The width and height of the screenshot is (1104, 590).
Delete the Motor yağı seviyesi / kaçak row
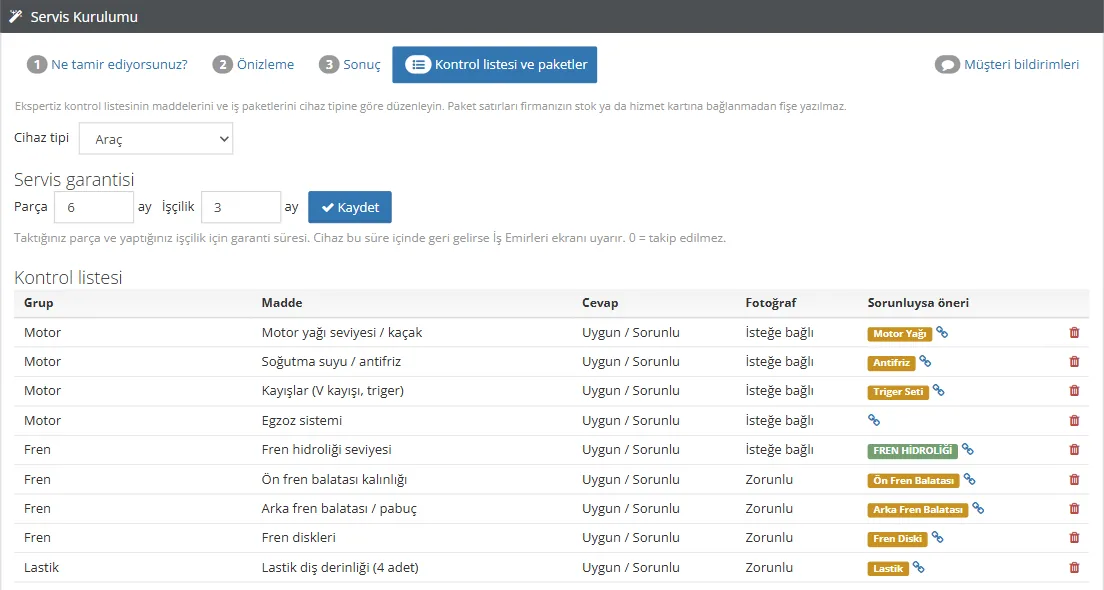point(1074,332)
